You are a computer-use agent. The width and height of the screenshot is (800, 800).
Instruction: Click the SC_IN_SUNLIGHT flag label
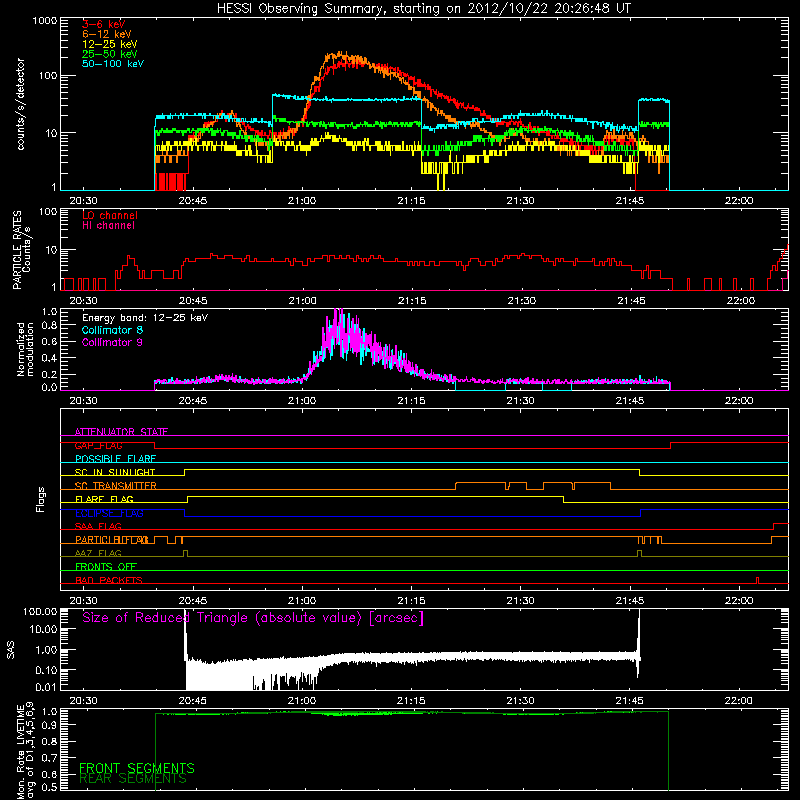[115, 472]
